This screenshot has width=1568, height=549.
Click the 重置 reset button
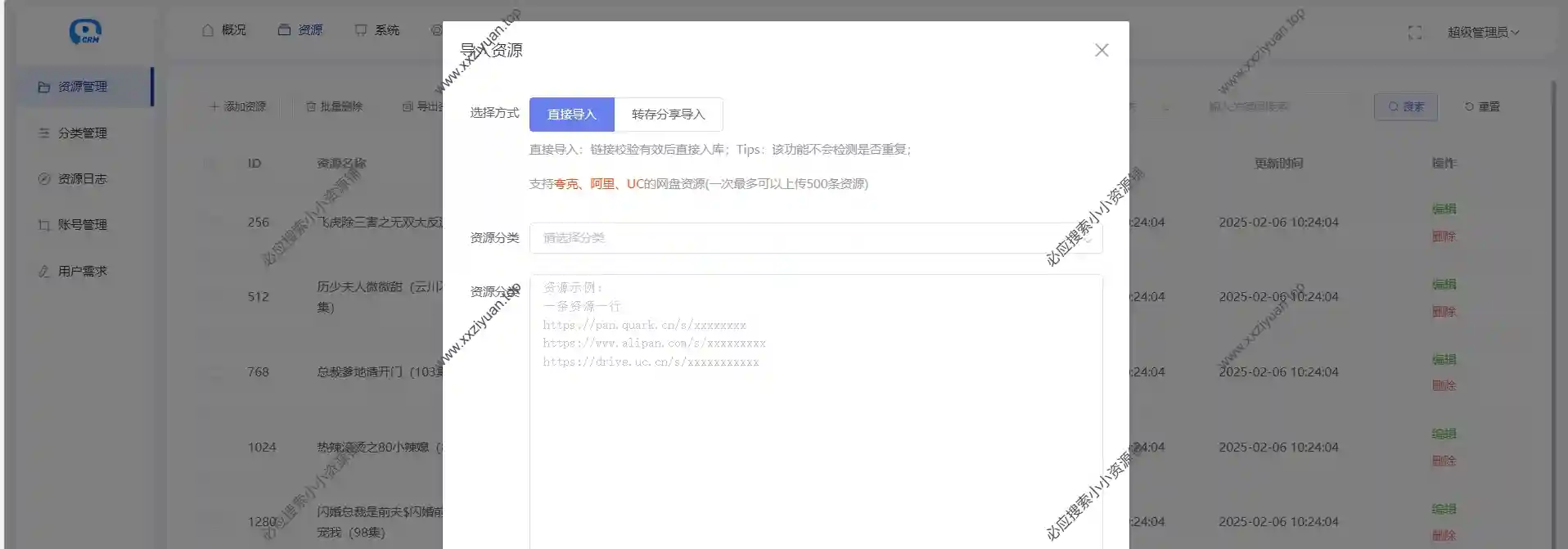pos(1482,107)
